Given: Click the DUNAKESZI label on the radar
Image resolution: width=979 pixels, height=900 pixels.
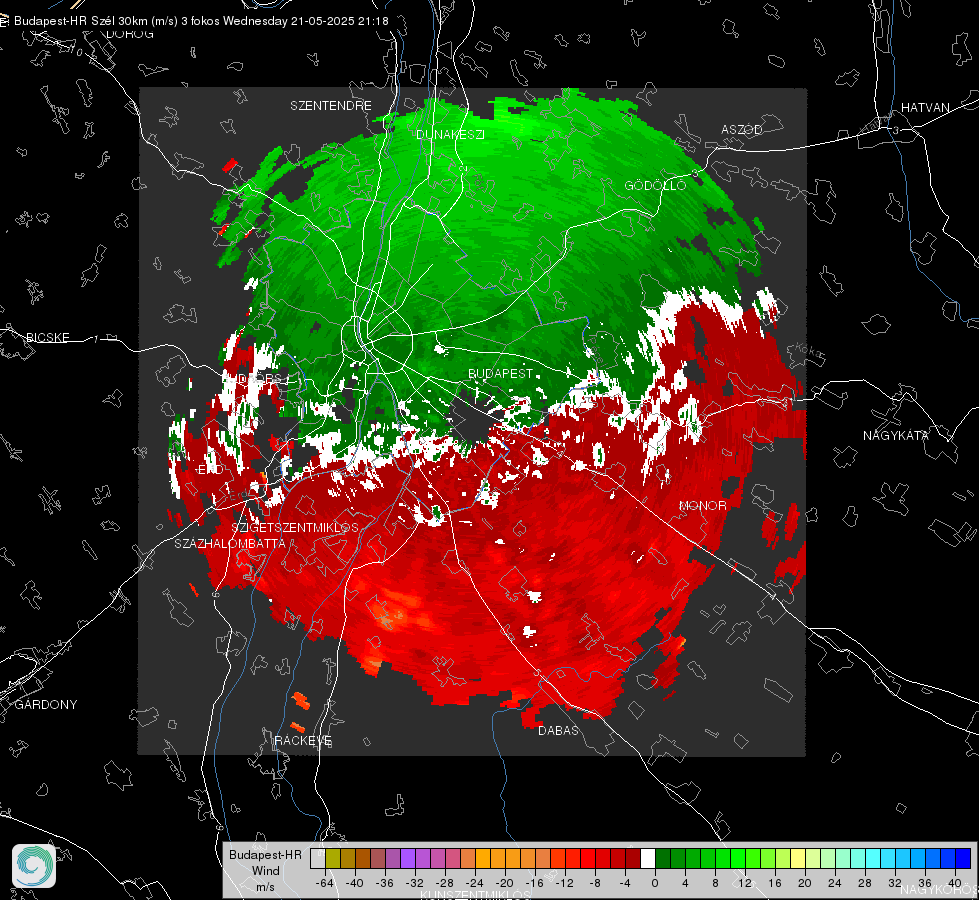Looking at the screenshot, I should 450,134.
